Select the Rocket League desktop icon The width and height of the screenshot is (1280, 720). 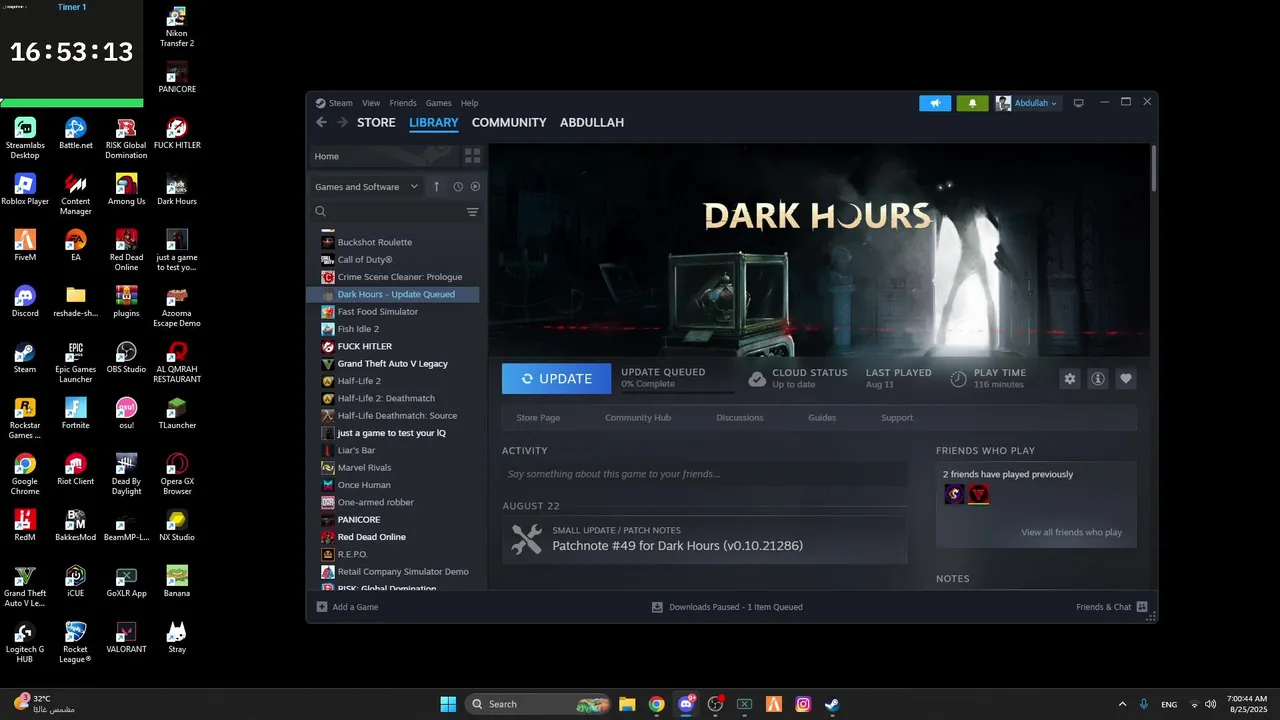(x=75, y=643)
